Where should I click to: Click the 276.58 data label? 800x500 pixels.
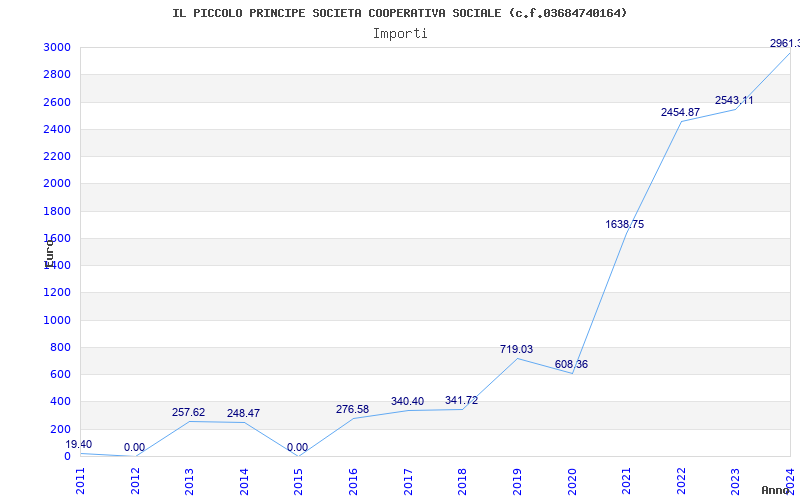tap(352, 409)
